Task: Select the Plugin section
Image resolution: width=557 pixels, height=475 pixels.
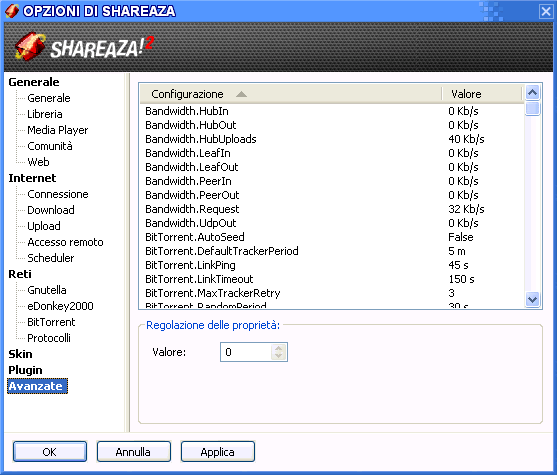Action: pos(25,370)
